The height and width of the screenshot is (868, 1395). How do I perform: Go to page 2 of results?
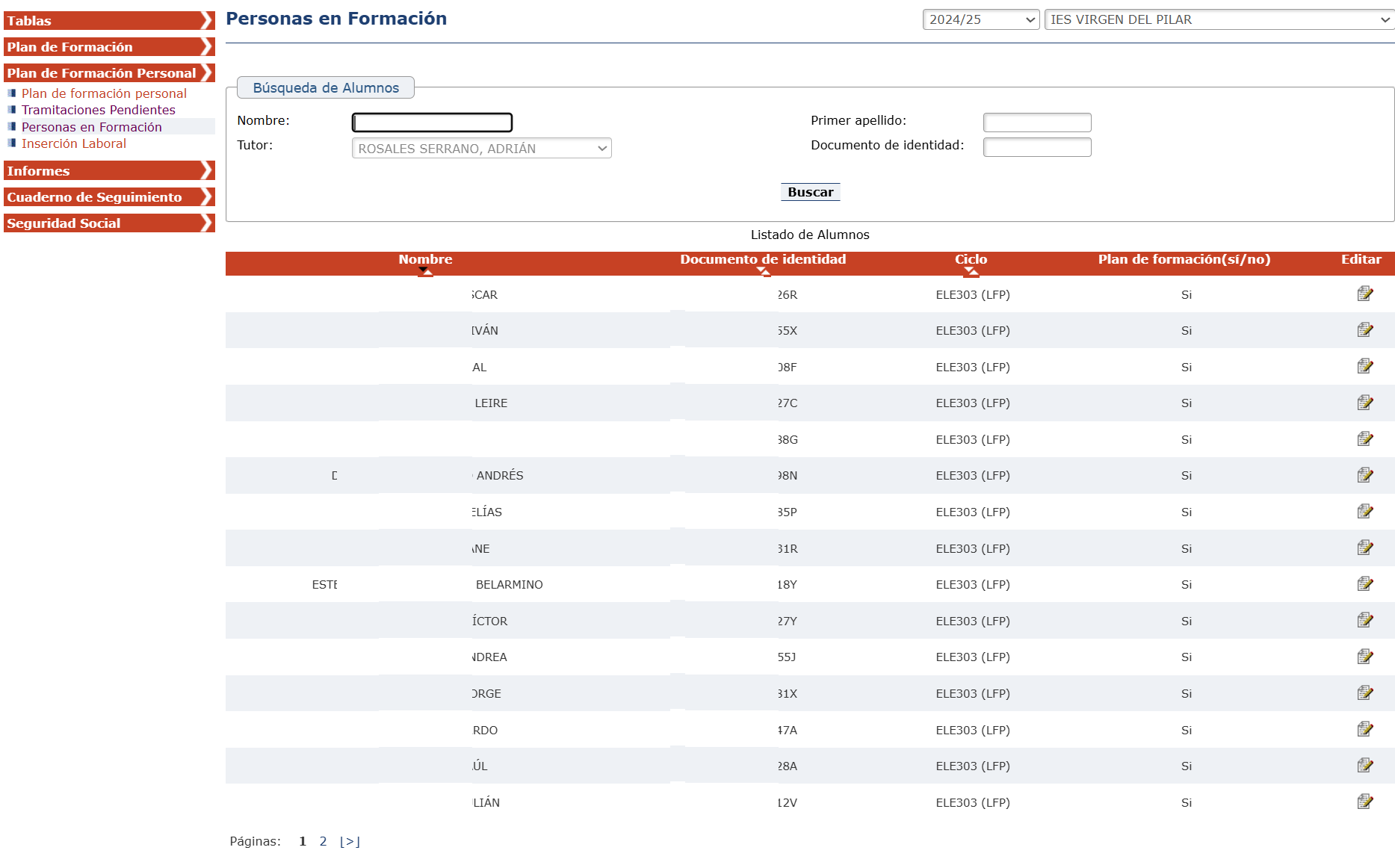(x=323, y=841)
